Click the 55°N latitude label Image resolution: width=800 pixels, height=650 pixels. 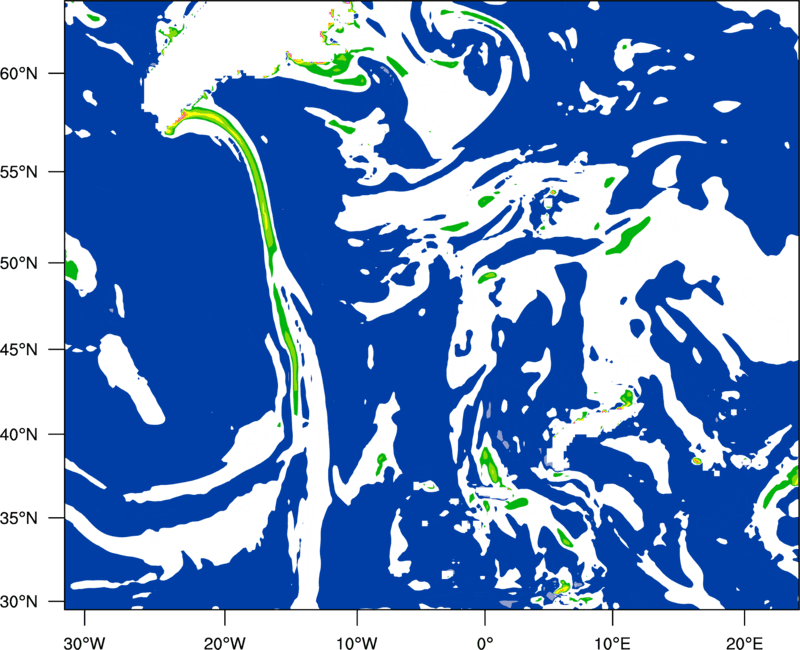(x=19, y=172)
